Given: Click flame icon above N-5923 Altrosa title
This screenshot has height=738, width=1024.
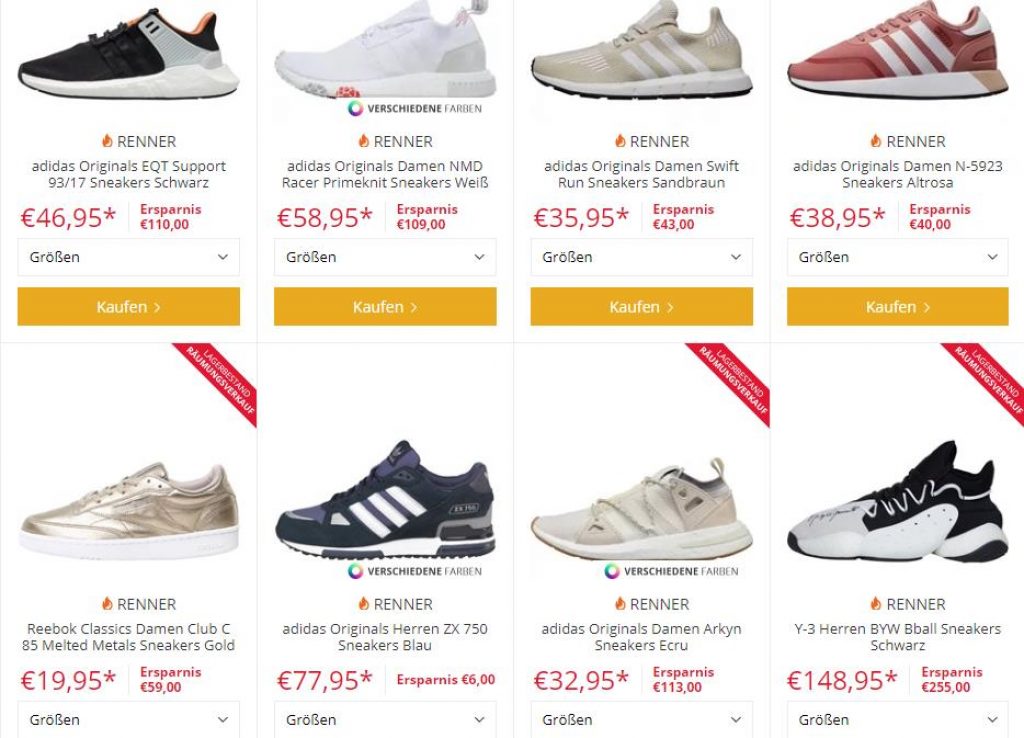Looking at the screenshot, I should (876, 140).
